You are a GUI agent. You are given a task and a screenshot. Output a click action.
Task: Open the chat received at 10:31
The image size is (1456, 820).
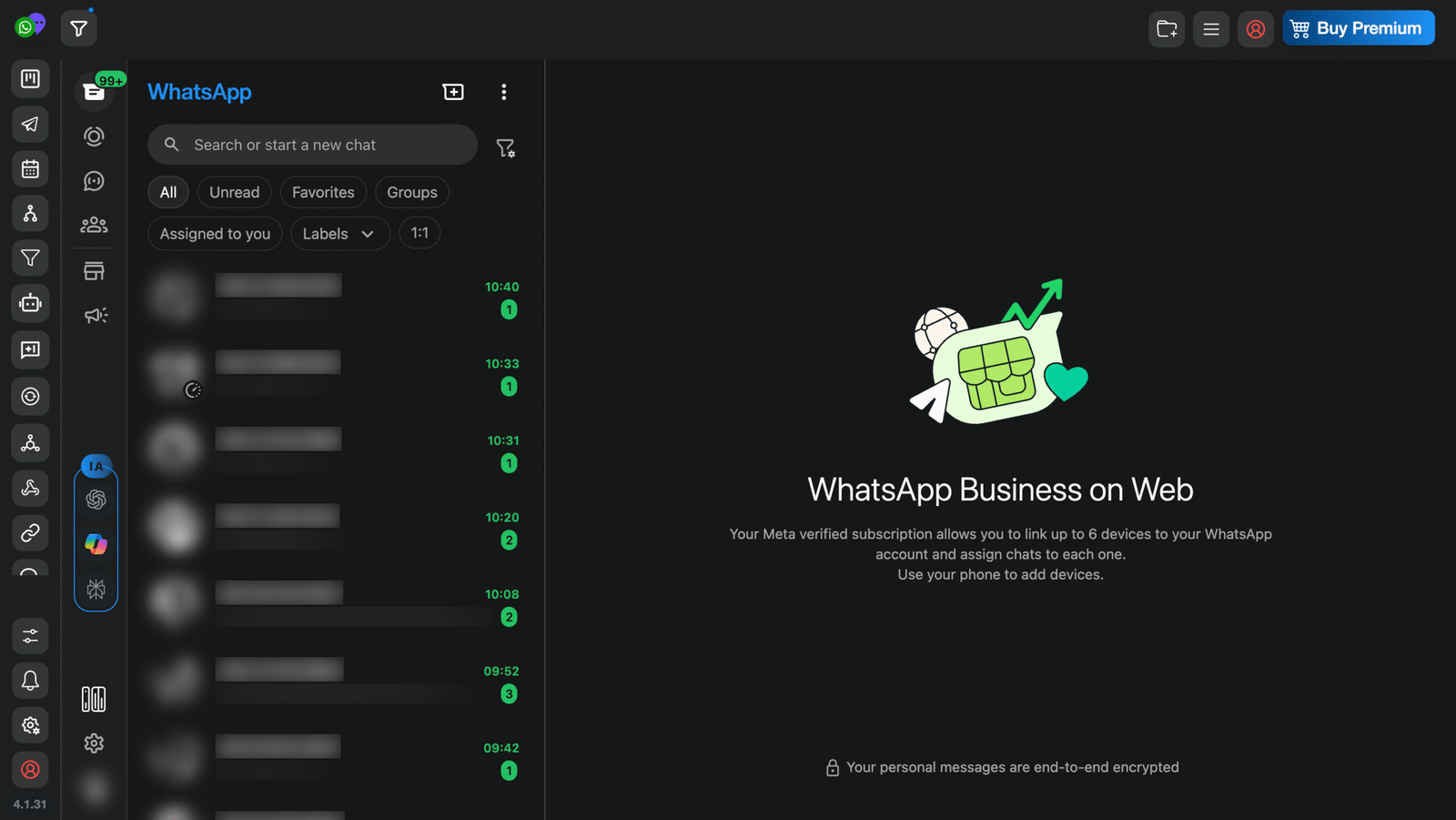(x=336, y=450)
